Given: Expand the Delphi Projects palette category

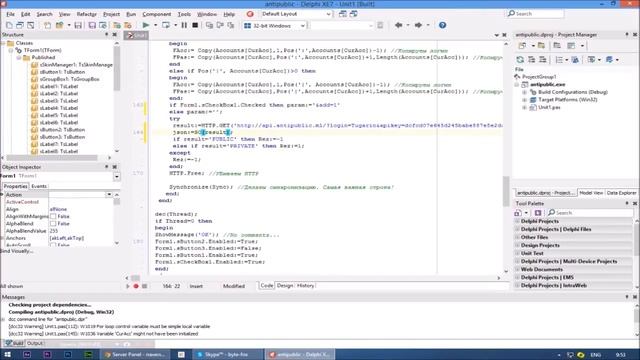Looking at the screenshot, I should point(517,221).
